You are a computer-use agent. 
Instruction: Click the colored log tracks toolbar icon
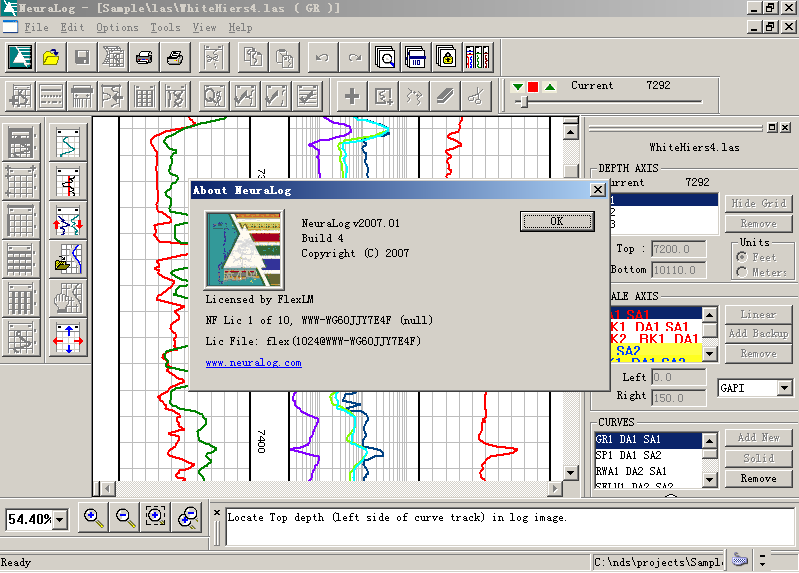point(477,57)
